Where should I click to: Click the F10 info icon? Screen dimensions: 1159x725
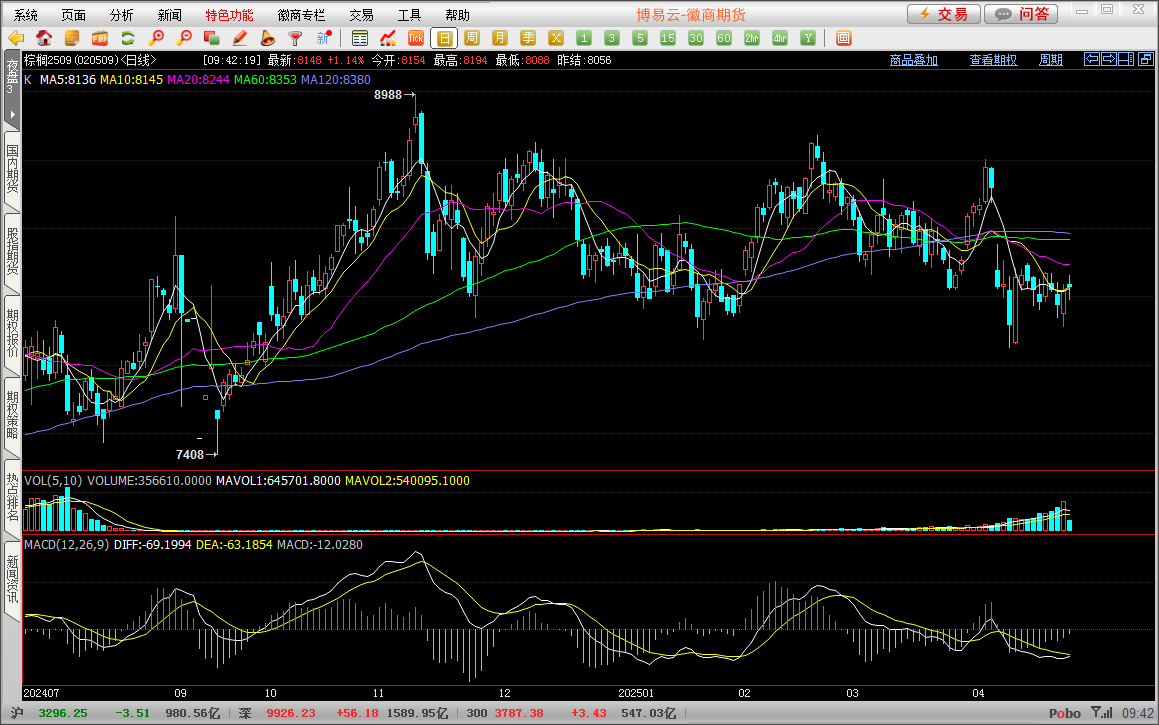click(99, 38)
